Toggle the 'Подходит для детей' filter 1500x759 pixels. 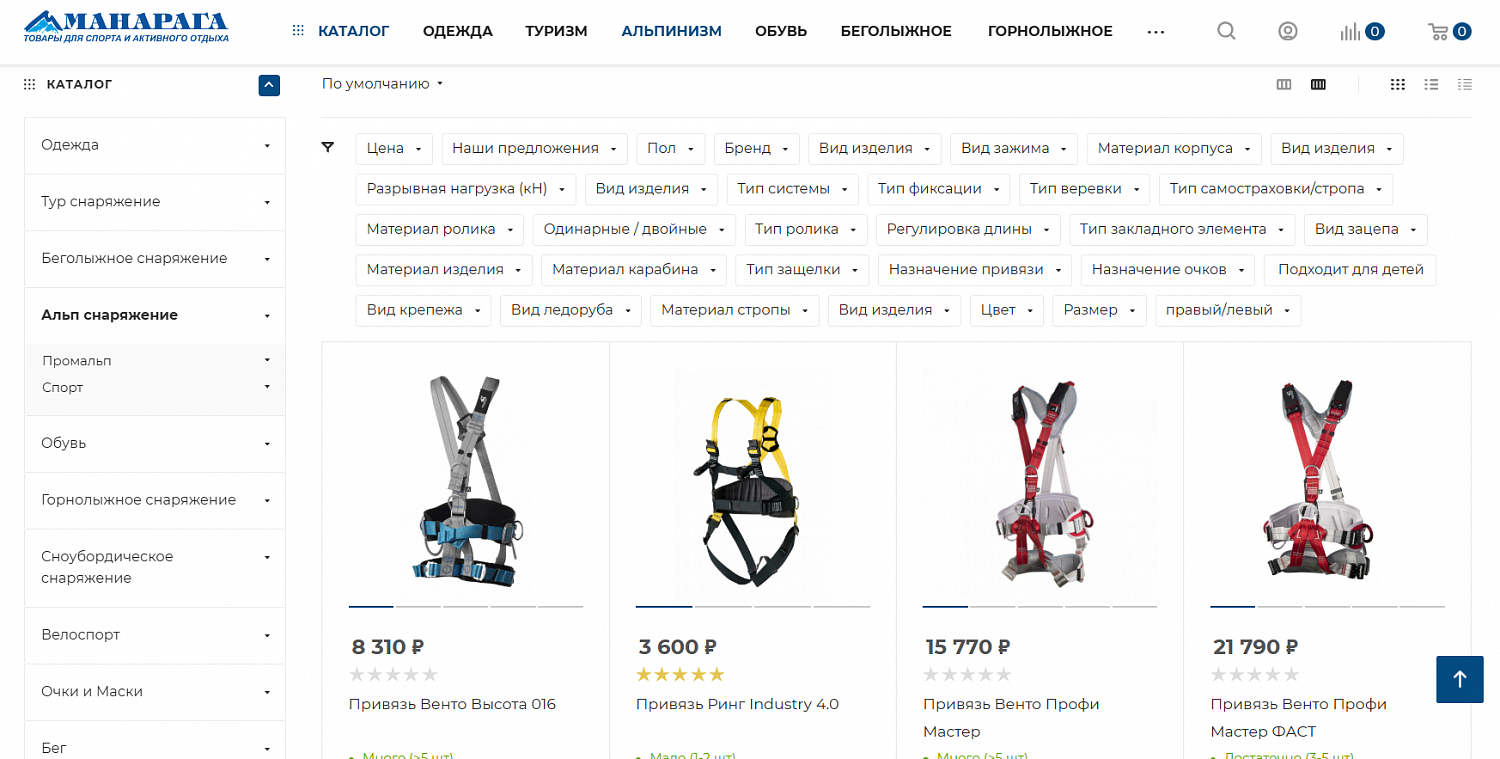[1350, 270]
